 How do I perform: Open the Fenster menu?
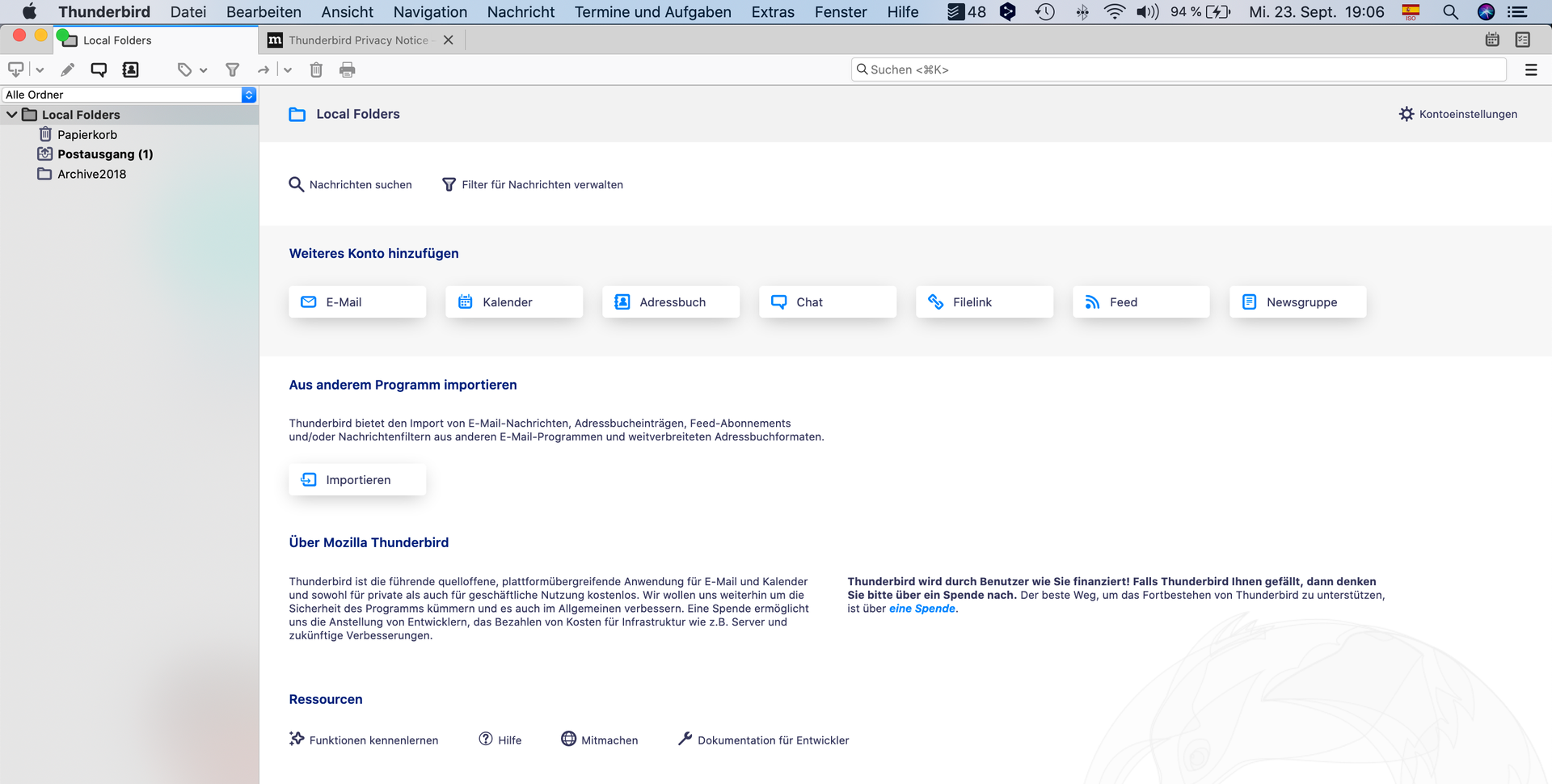(841, 12)
